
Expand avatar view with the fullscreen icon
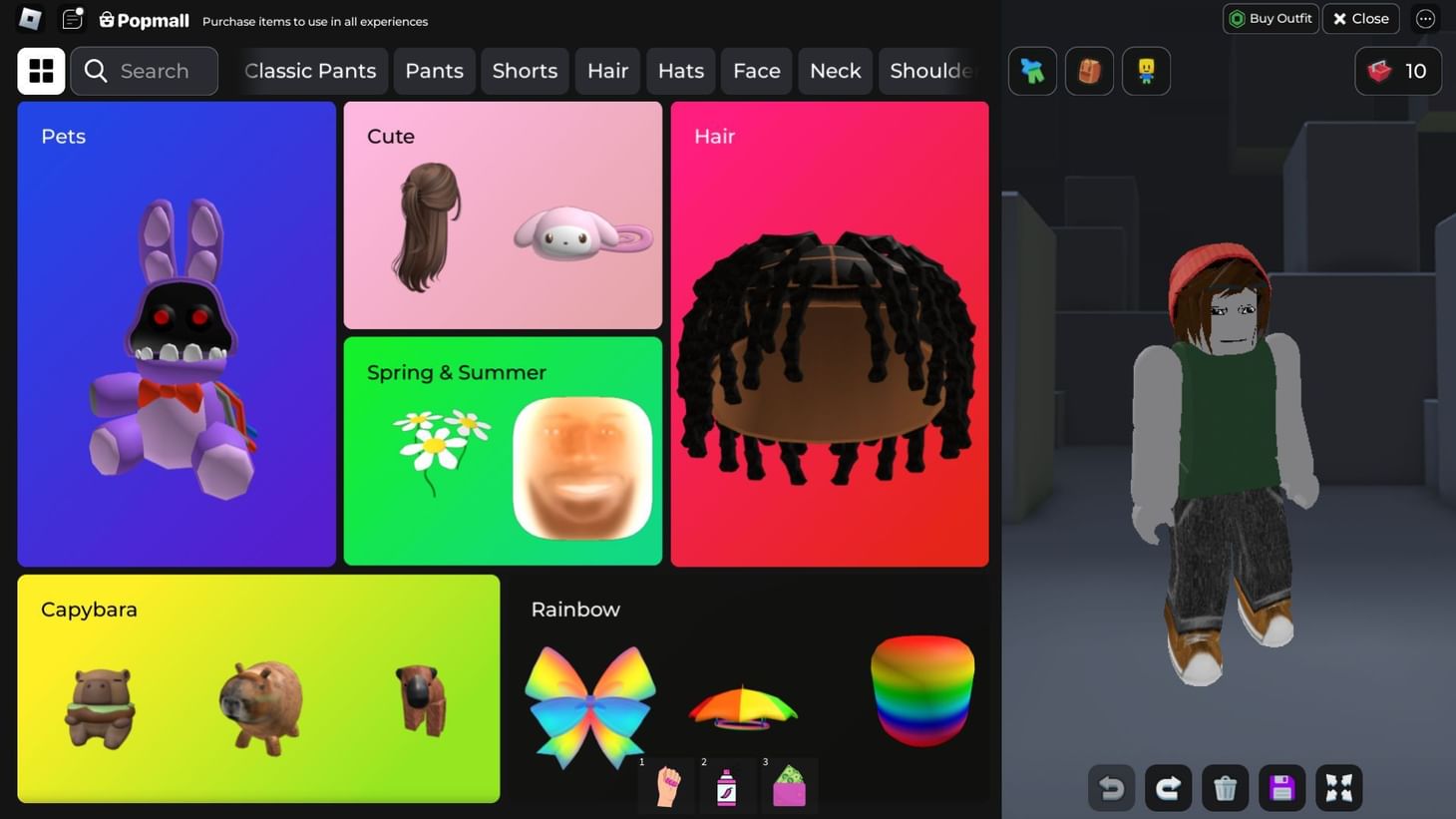pyautogui.click(x=1338, y=787)
